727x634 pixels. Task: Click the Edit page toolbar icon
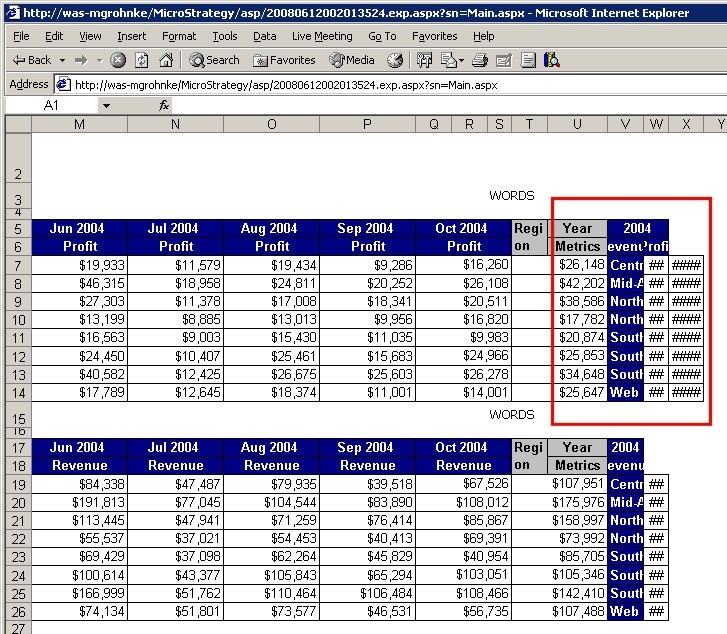tap(449, 60)
